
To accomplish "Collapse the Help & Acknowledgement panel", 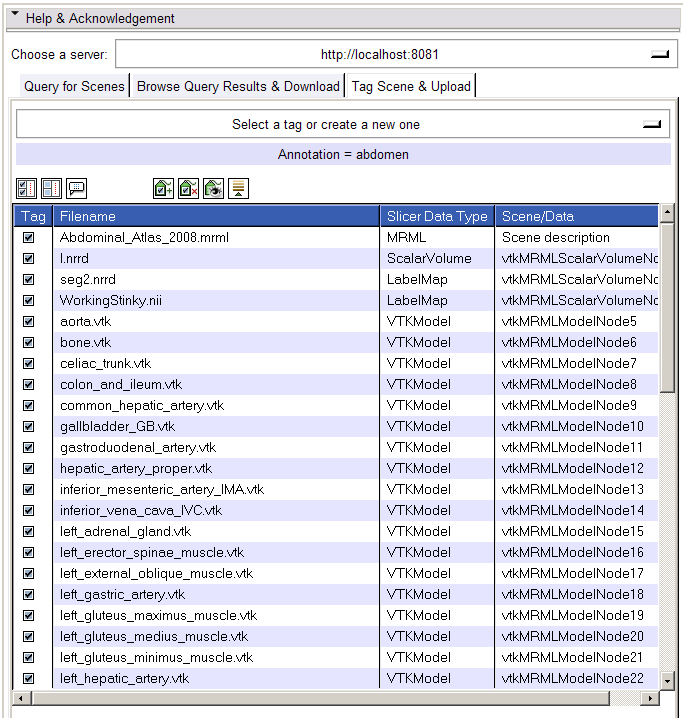I will pos(15,17).
